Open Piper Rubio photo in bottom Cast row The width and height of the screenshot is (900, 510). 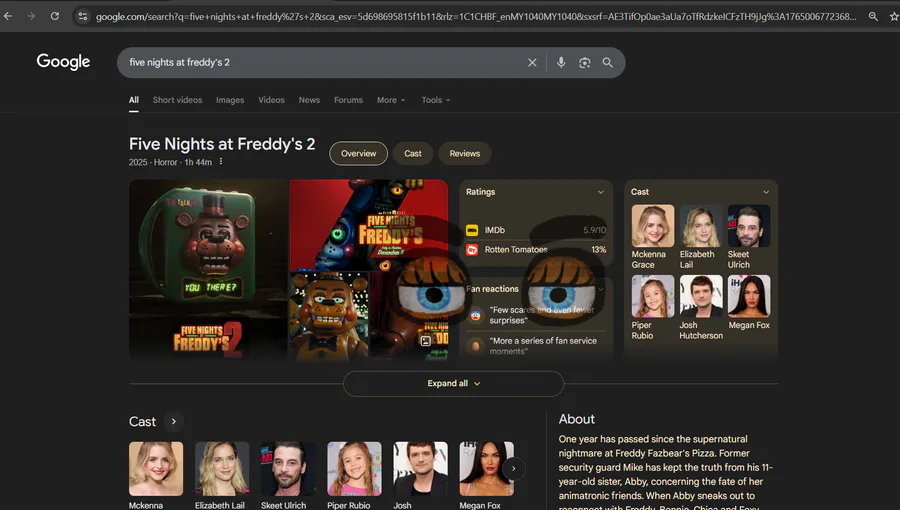[354, 469]
